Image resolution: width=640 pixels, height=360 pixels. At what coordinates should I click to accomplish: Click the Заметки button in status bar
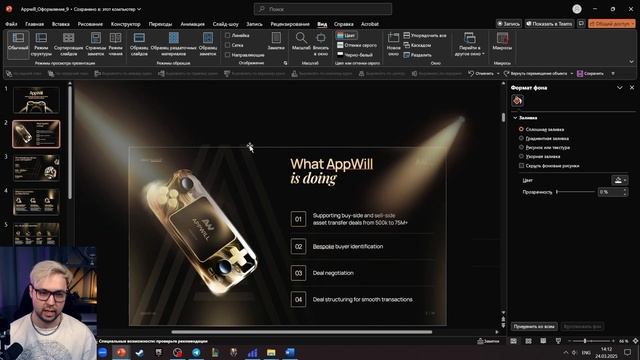point(488,341)
